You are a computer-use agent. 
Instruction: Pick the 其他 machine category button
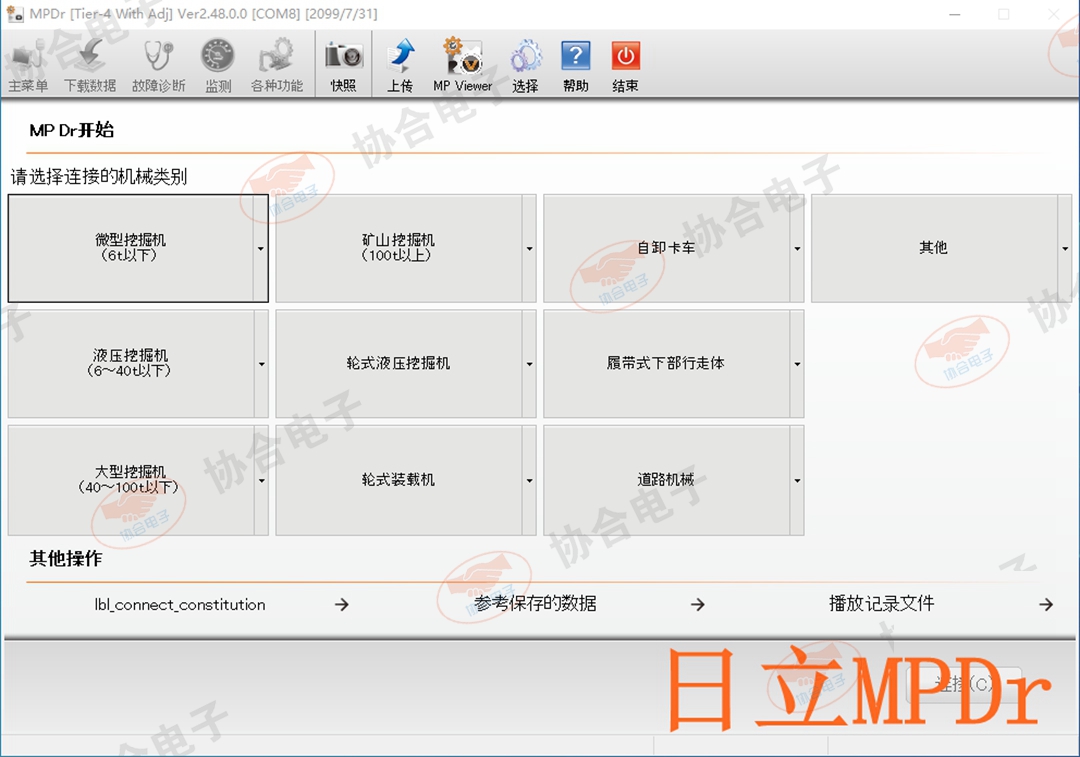pos(933,248)
